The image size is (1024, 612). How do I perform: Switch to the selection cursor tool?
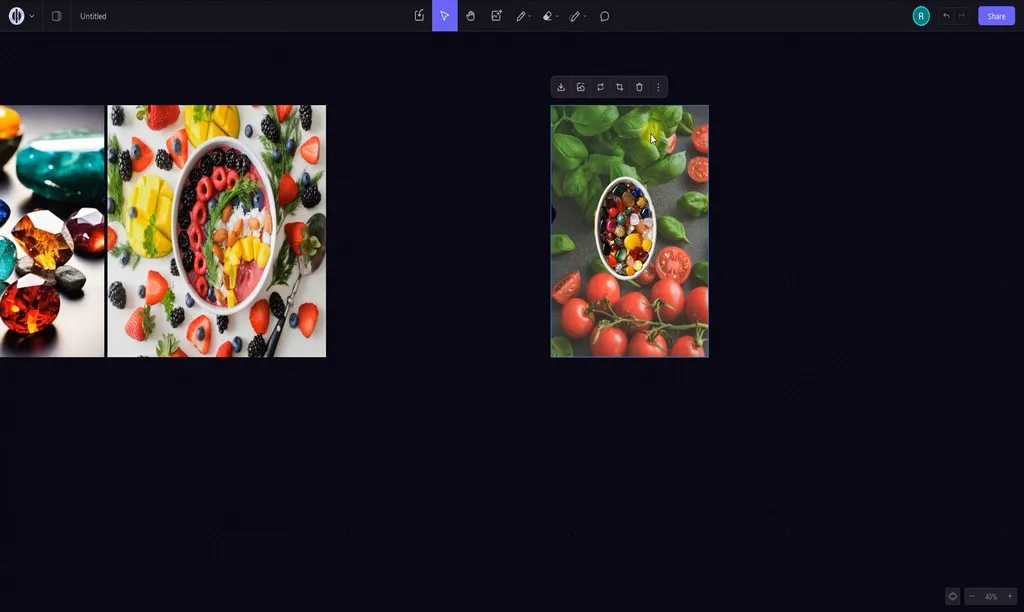pos(444,16)
